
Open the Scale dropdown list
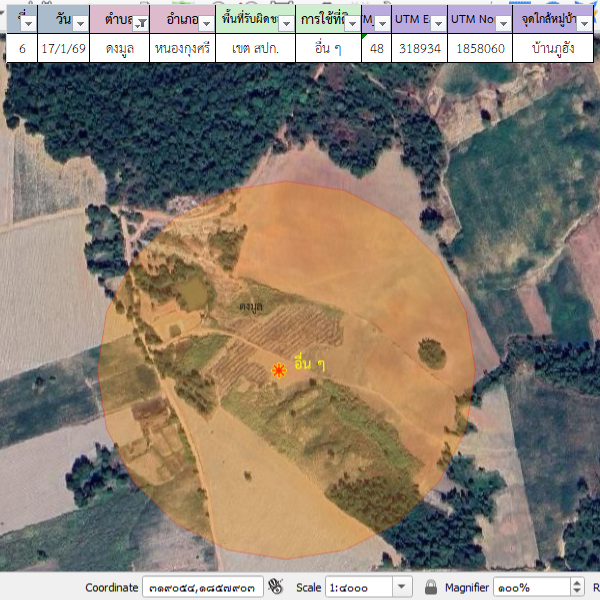[x=402, y=587]
